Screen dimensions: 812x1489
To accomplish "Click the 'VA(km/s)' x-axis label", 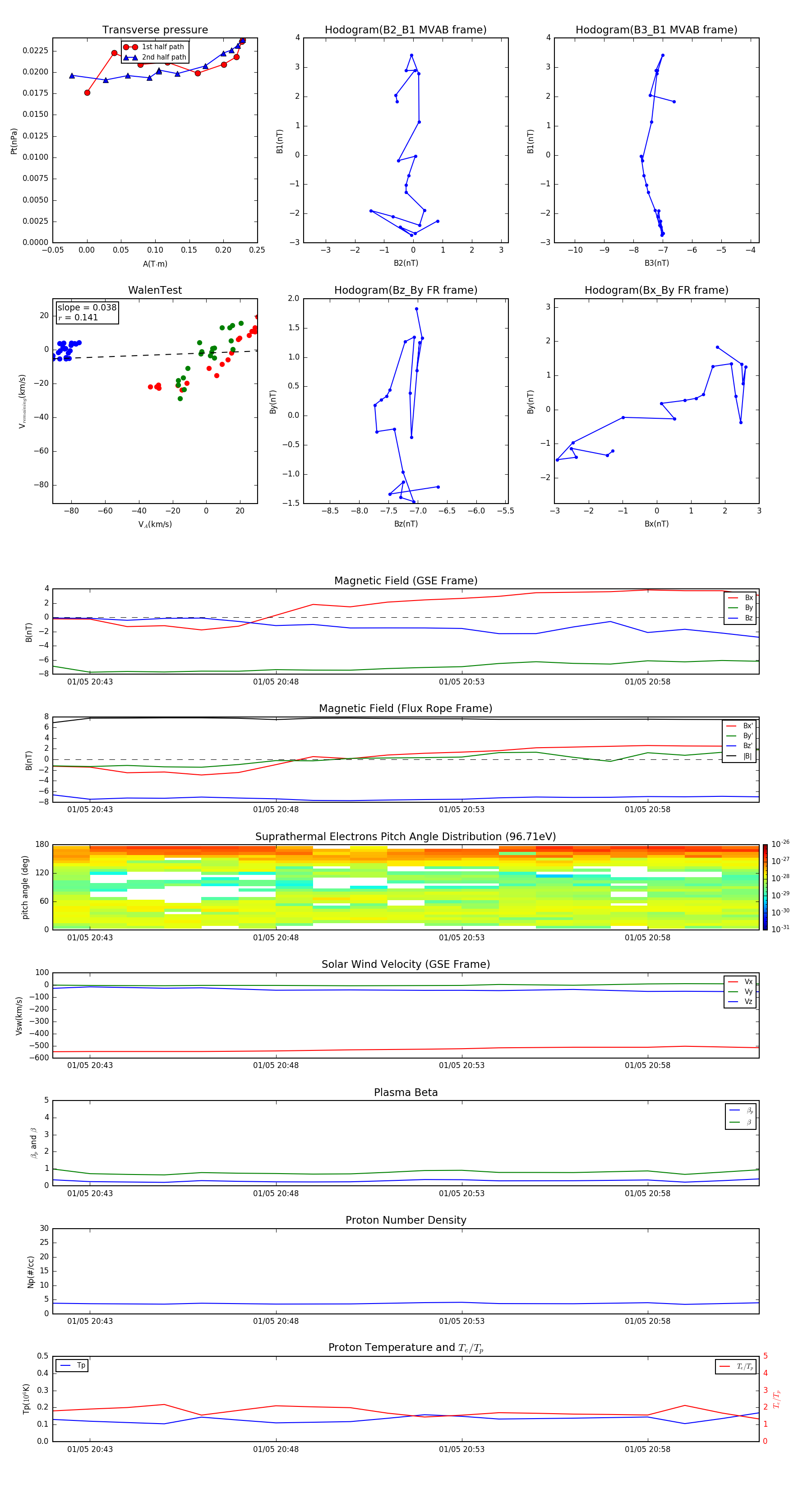I will point(155,524).
